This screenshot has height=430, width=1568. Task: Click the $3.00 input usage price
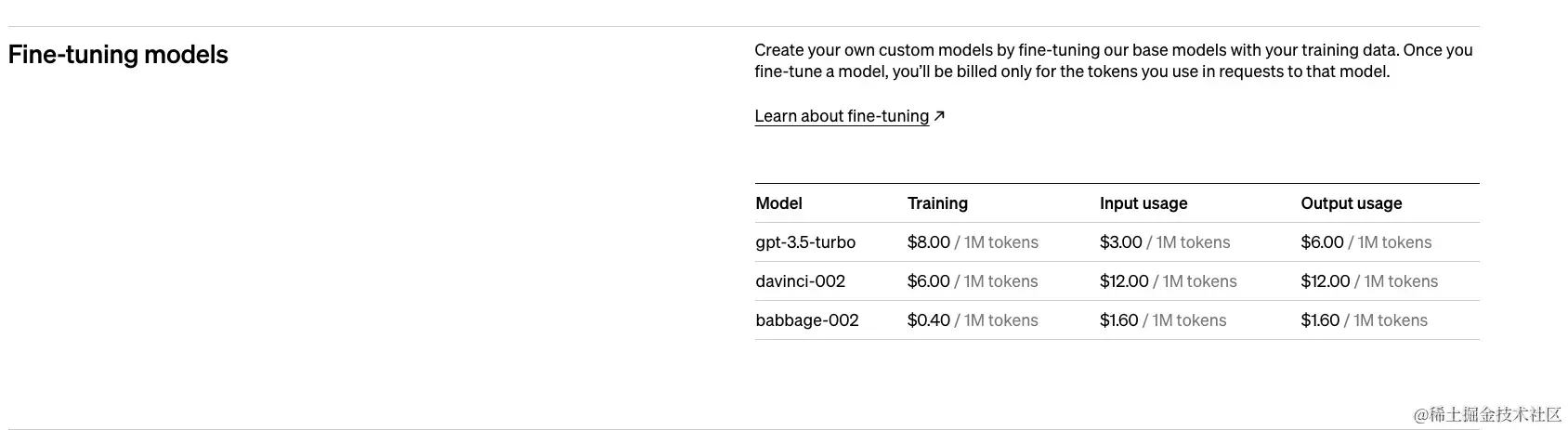point(1120,242)
